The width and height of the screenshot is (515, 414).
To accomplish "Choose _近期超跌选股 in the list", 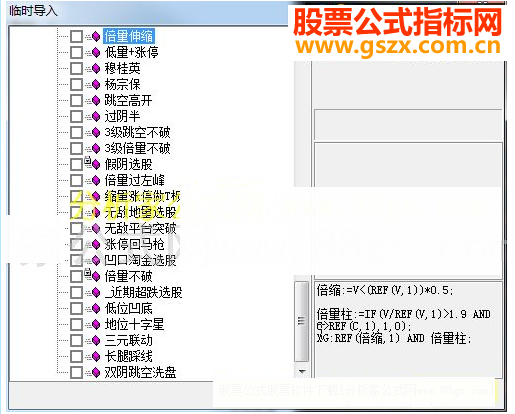I will click(x=143, y=292).
